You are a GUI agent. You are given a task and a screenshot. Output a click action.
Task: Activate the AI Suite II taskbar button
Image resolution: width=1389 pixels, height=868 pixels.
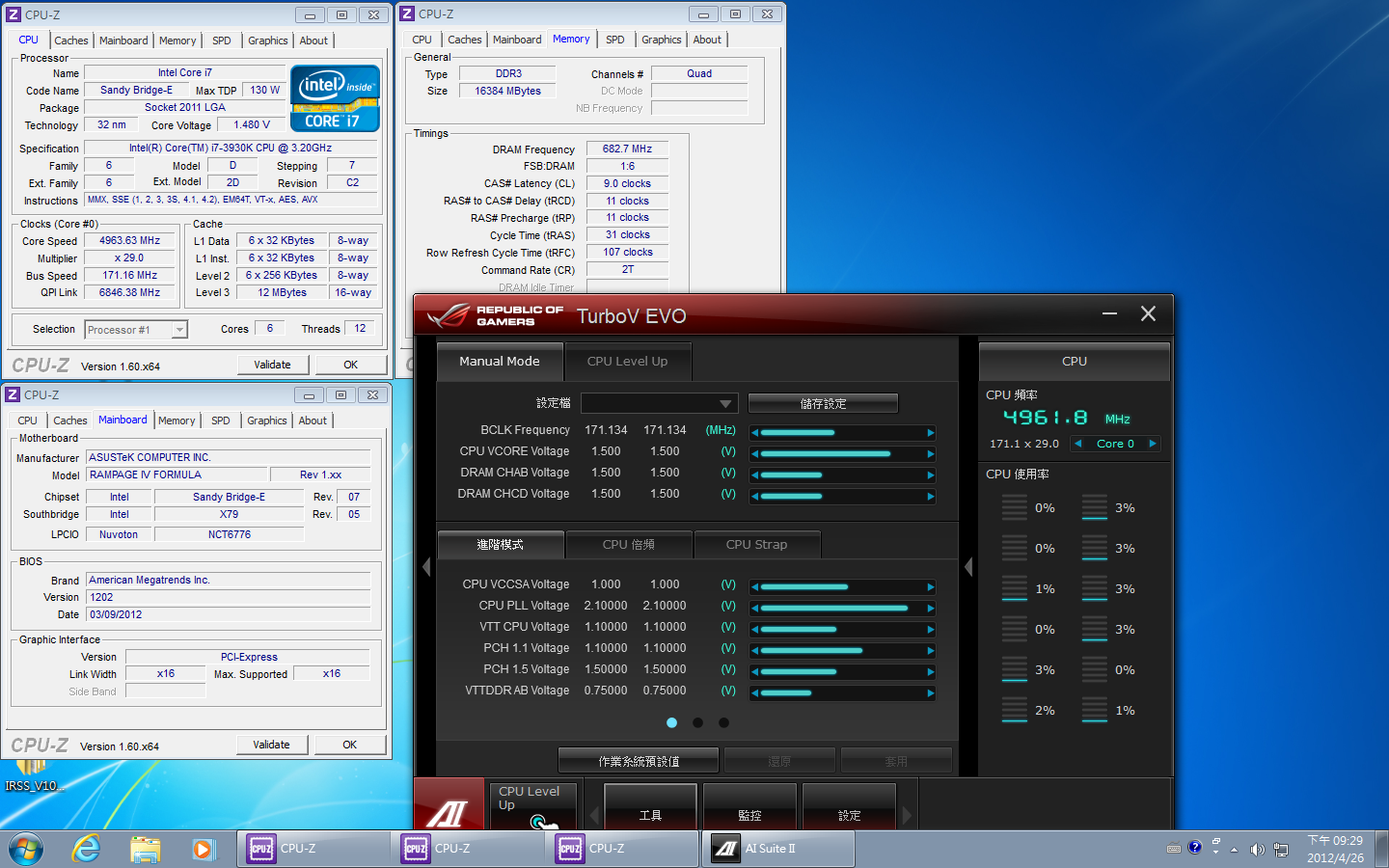click(777, 849)
